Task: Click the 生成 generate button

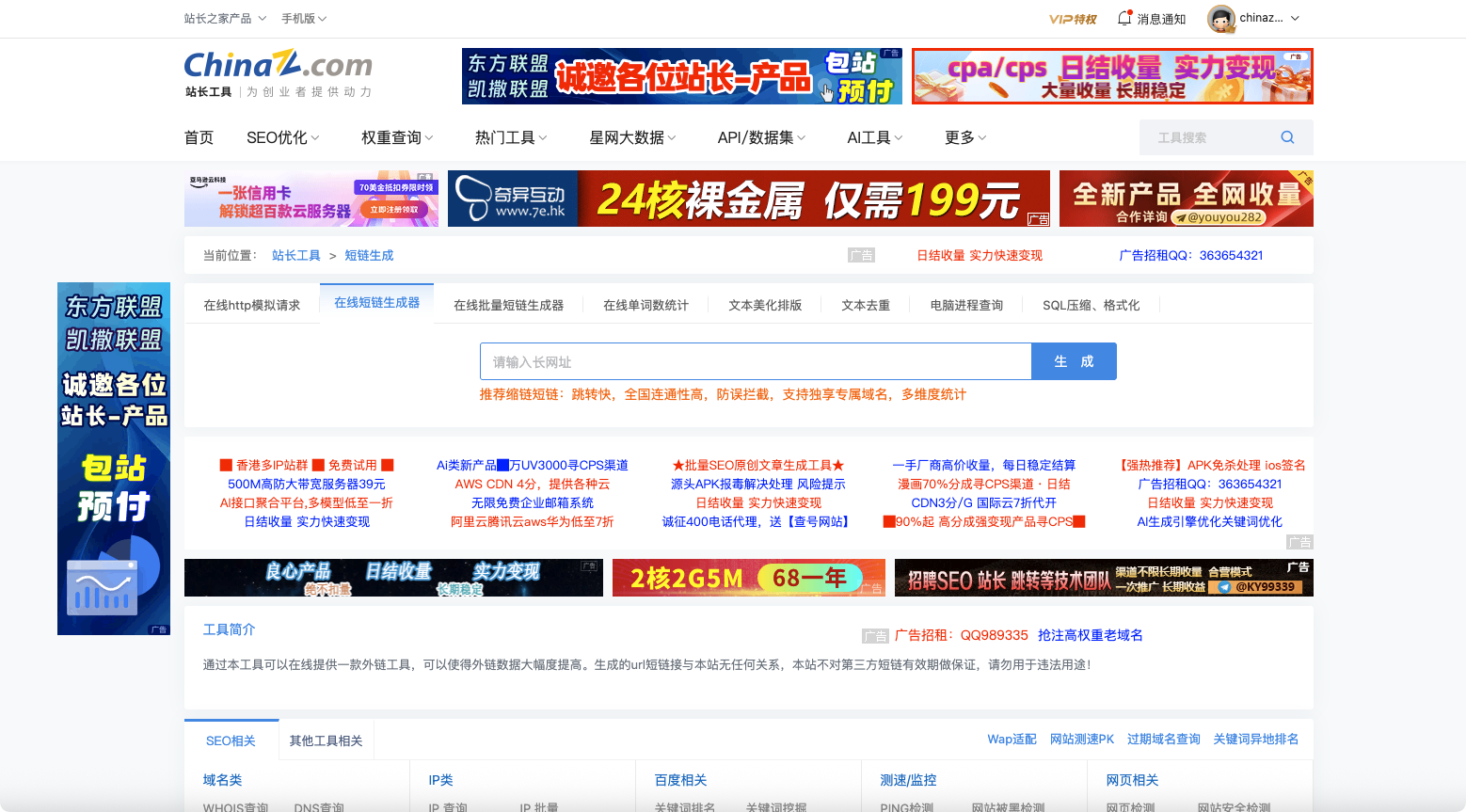Action: pos(1074,360)
